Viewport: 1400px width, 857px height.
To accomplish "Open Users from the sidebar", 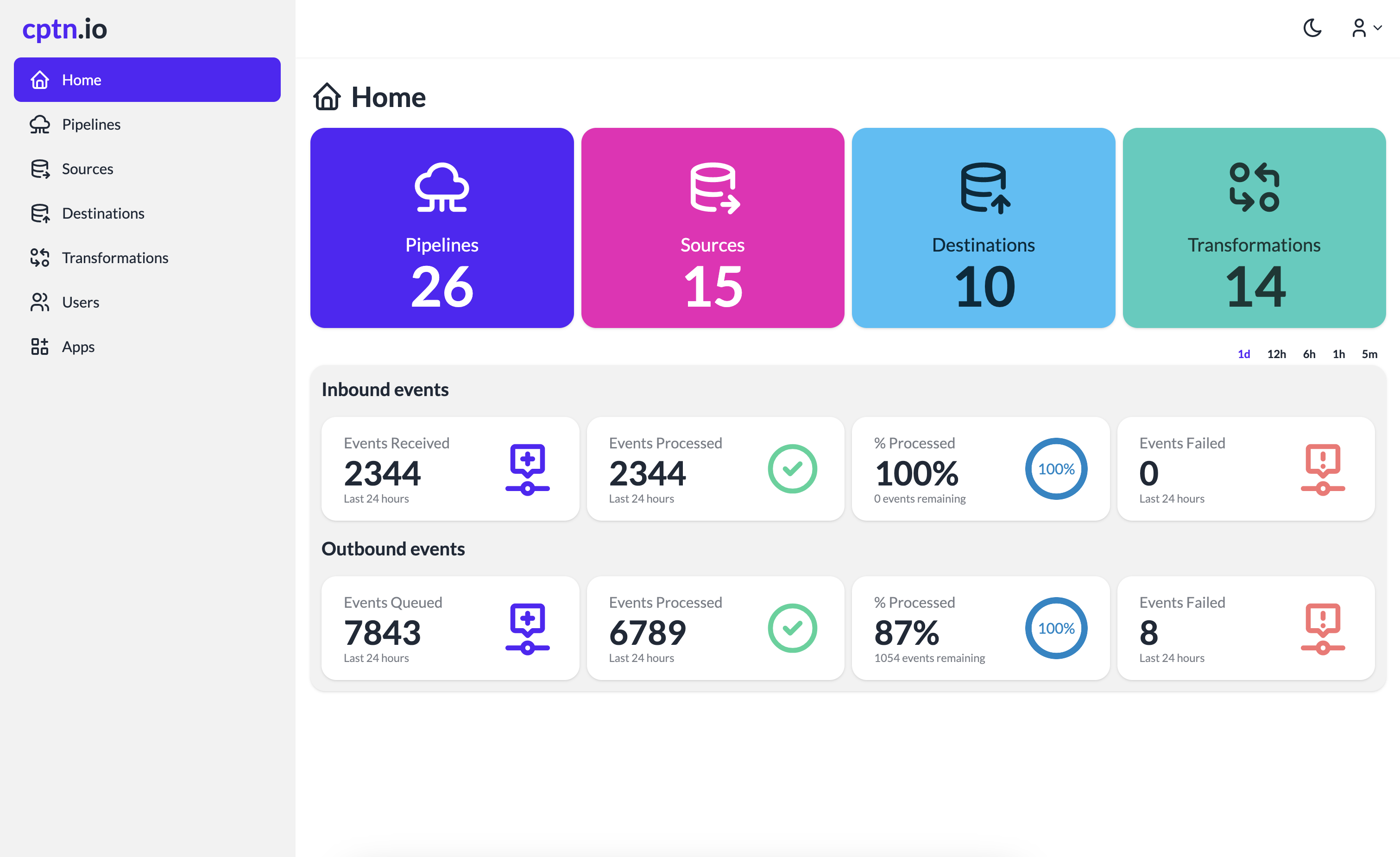I will pyautogui.click(x=80, y=302).
